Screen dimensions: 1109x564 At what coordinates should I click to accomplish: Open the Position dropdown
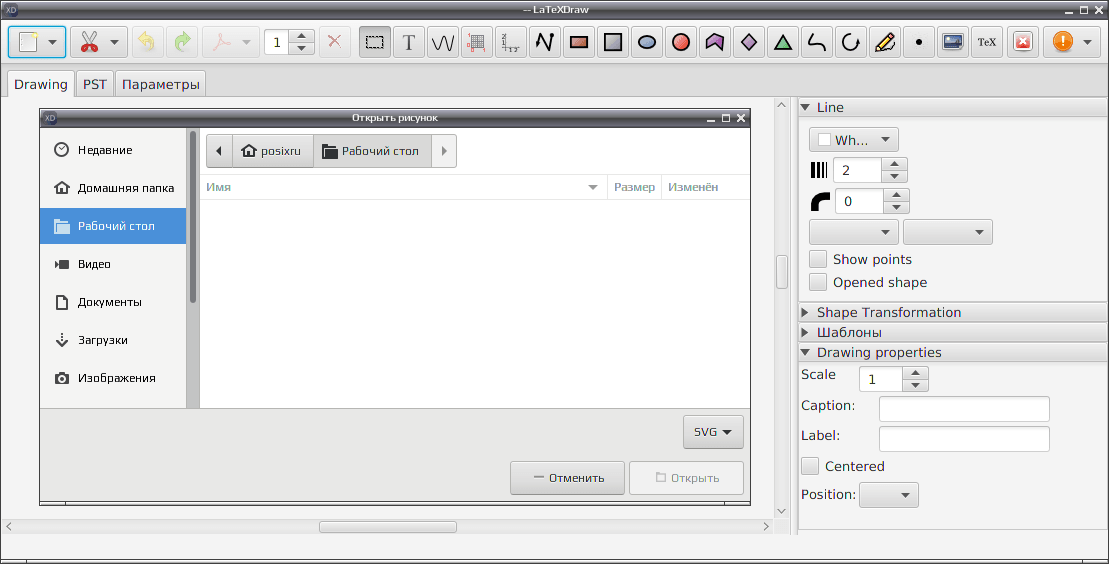(x=889, y=495)
